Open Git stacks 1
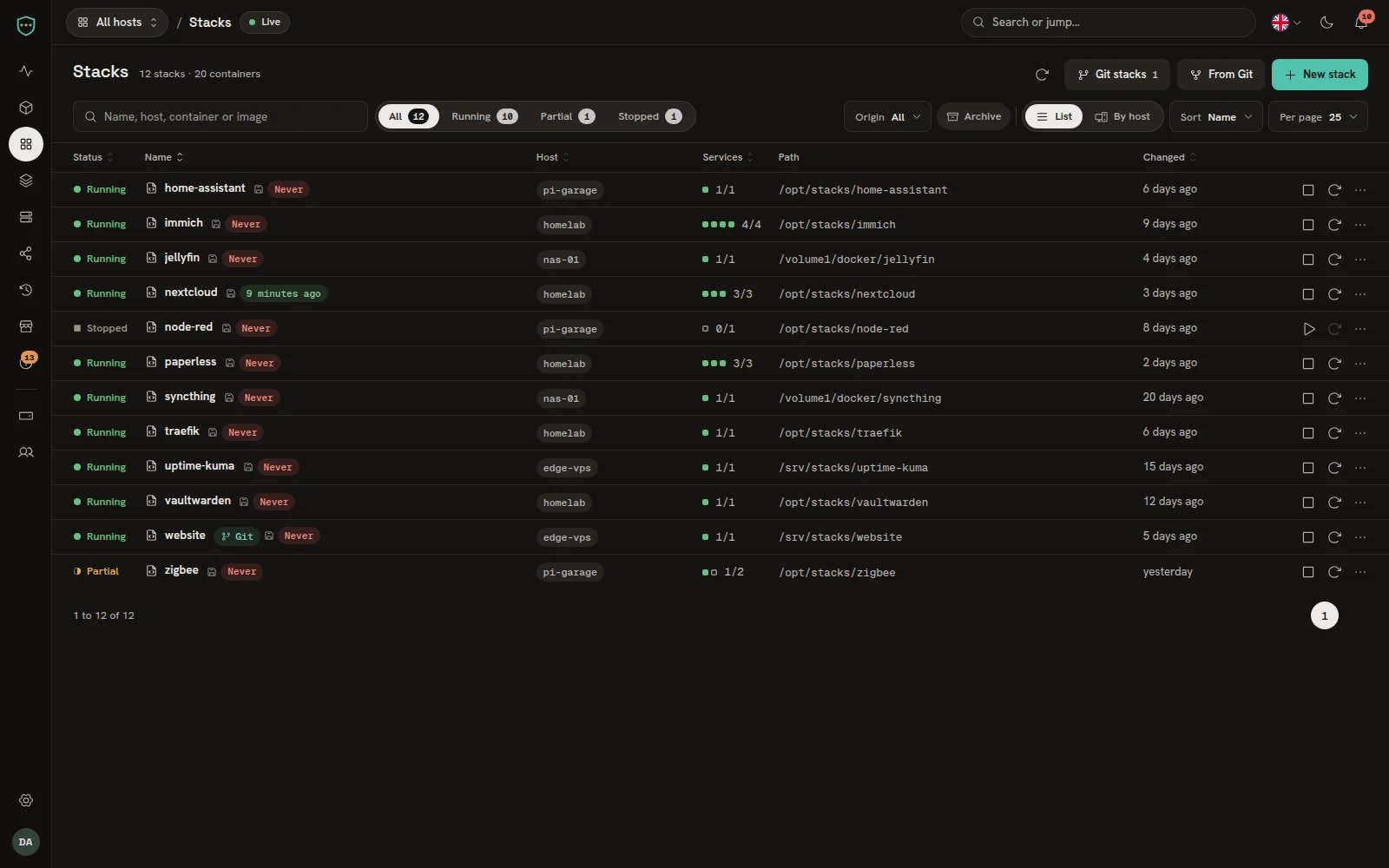Viewport: 1389px width, 868px height. click(1117, 75)
